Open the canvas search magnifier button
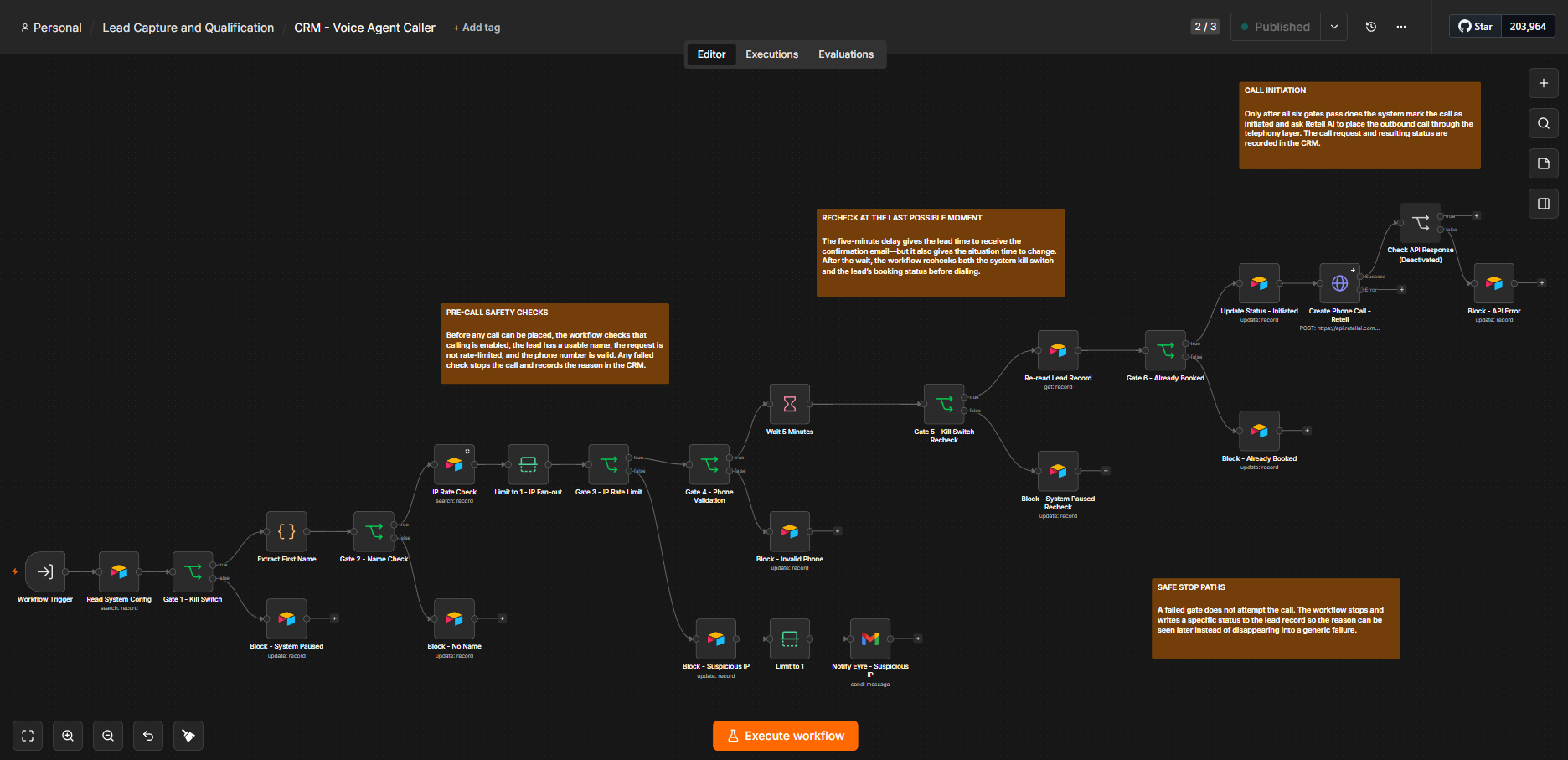Viewport: 1568px width, 760px height. tap(1544, 123)
